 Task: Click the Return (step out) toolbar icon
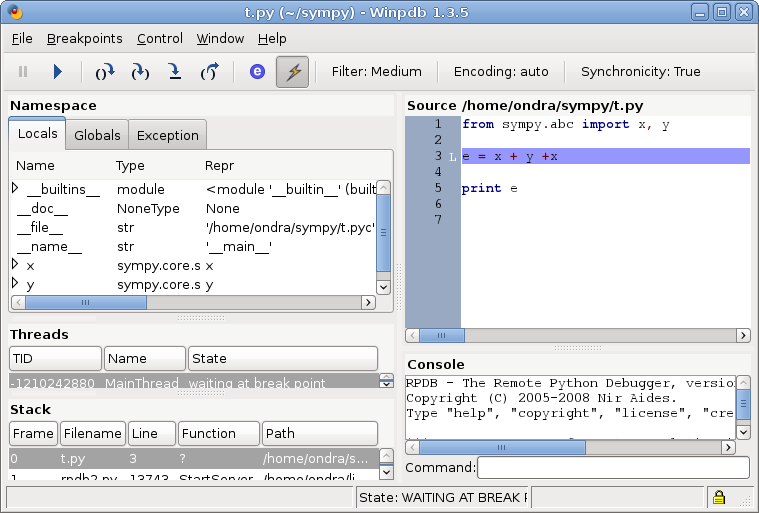(209, 72)
